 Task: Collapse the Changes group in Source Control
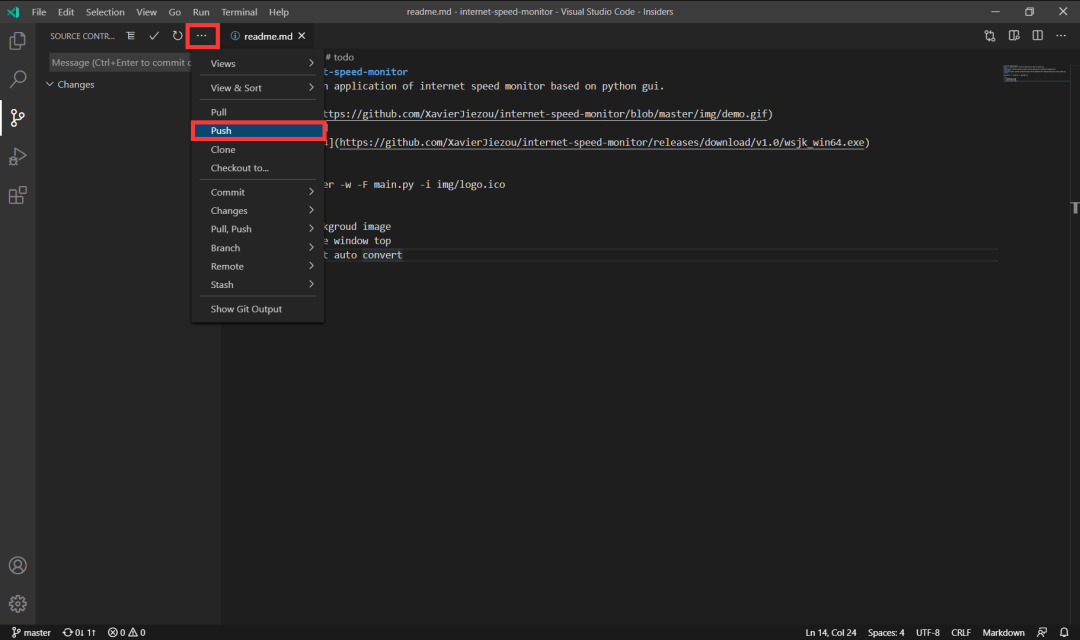pyautogui.click(x=50, y=84)
